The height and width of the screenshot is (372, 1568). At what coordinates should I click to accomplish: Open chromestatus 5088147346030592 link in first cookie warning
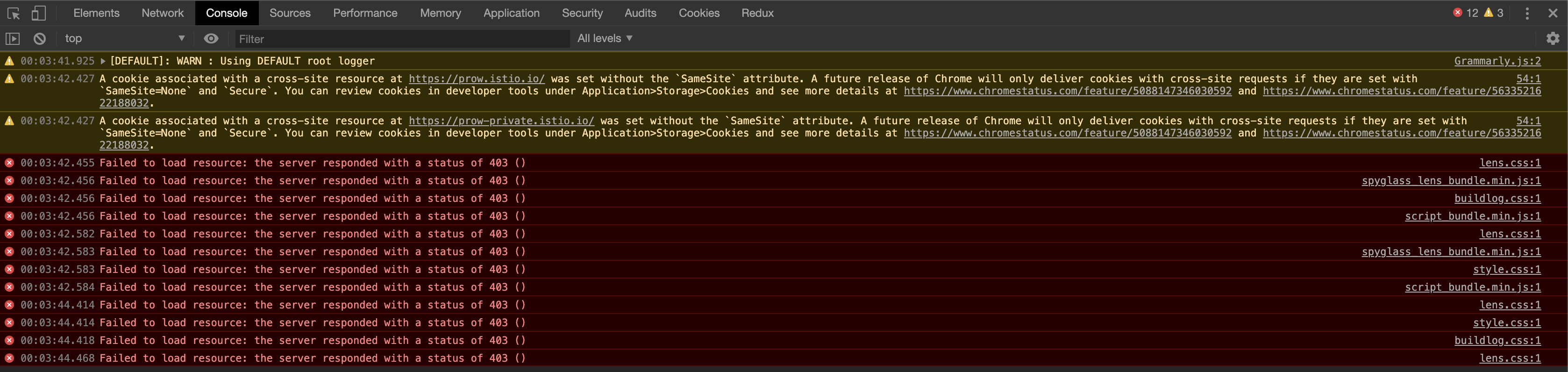pyautogui.click(x=1067, y=91)
